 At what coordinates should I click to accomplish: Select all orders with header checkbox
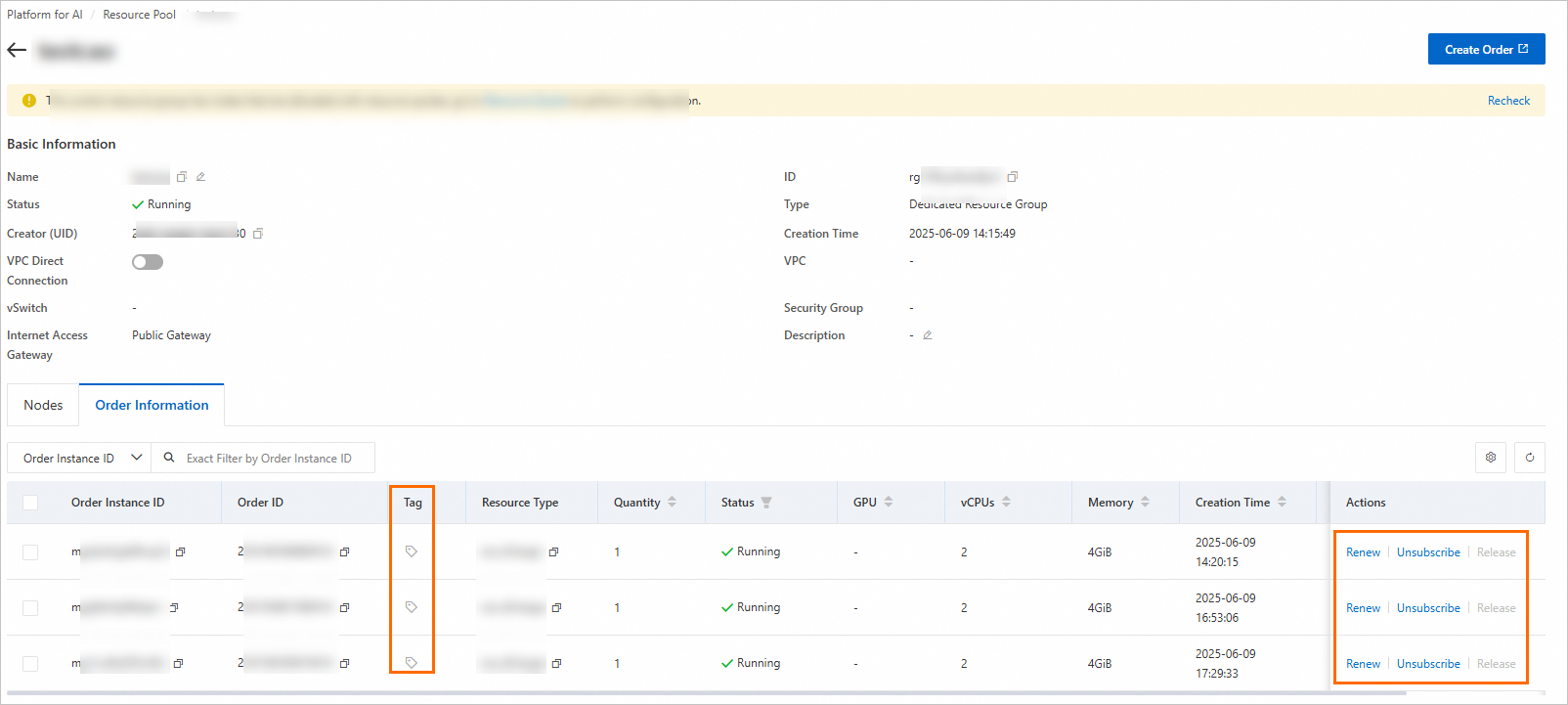pyautogui.click(x=30, y=503)
